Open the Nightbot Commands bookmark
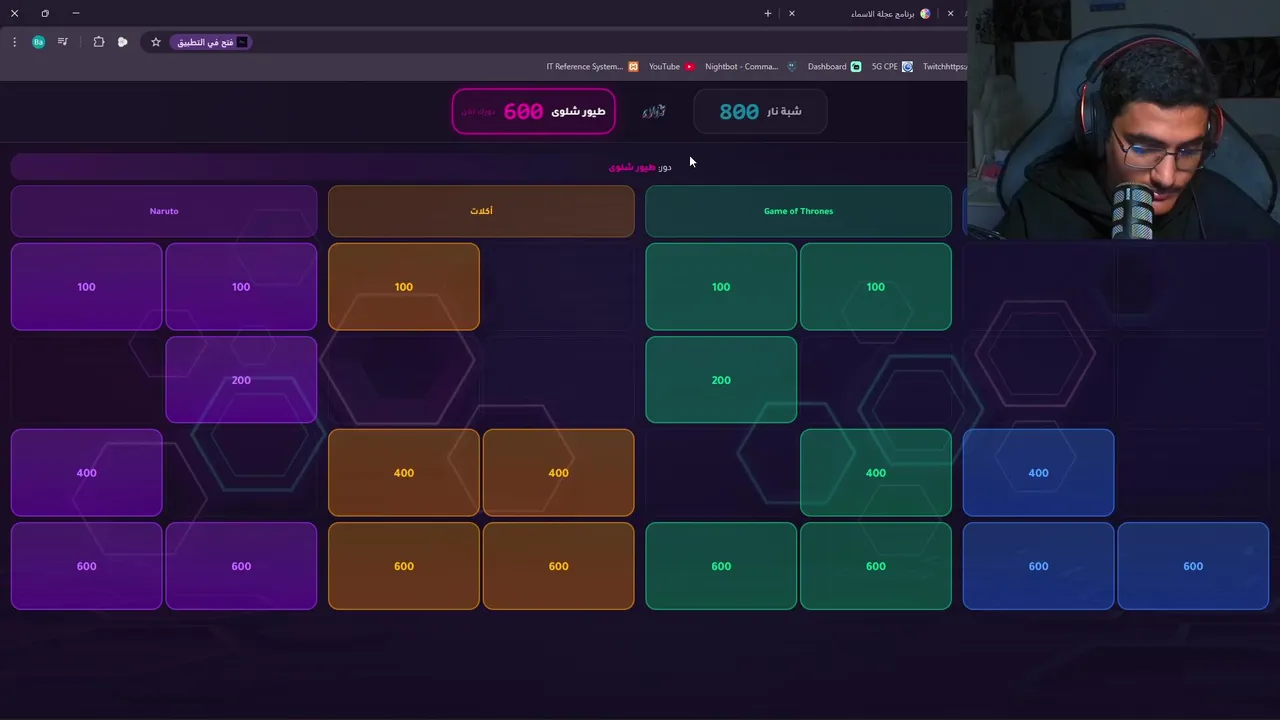 click(750, 67)
